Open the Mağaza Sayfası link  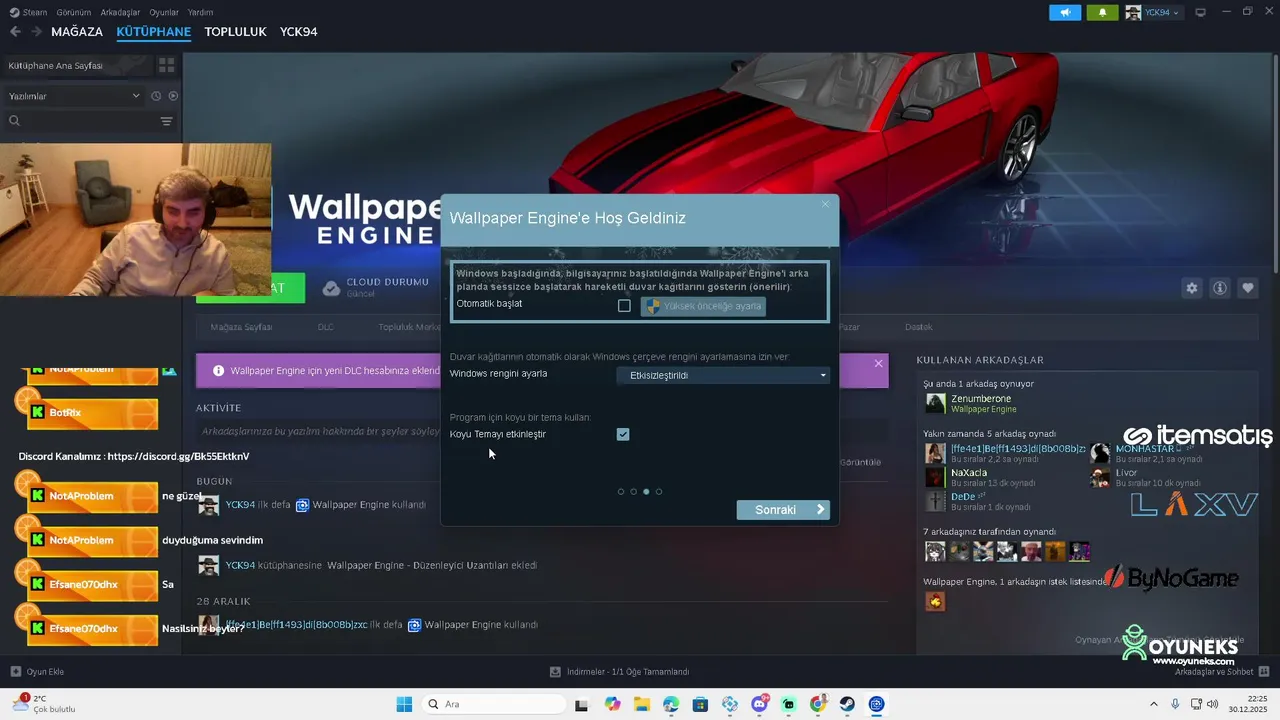click(241, 327)
